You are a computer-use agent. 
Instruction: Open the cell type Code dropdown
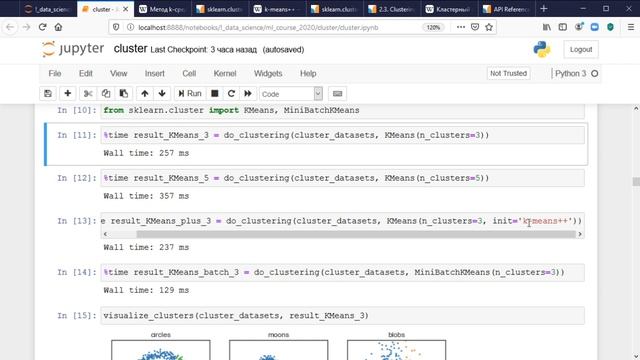tap(291, 94)
